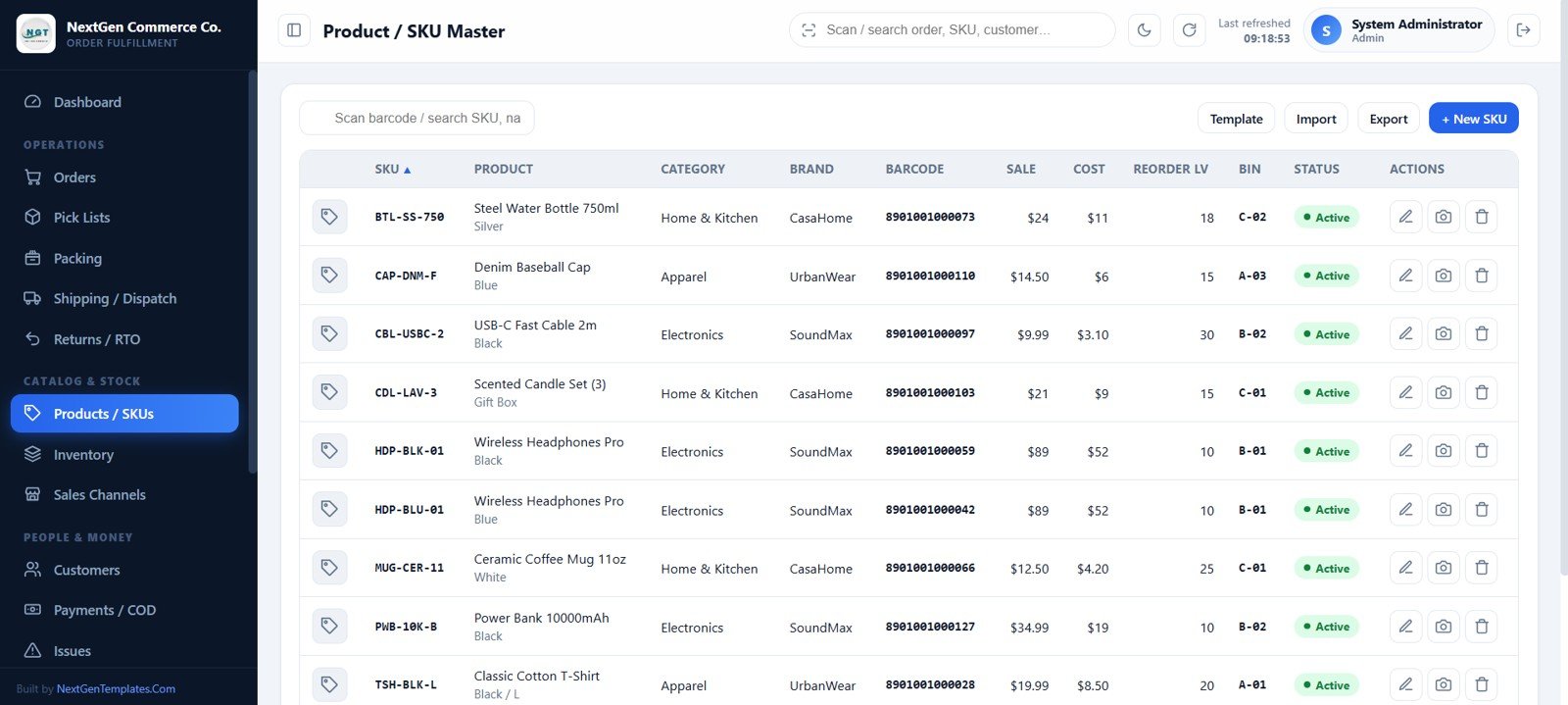Open camera for CBL-USBC-2 cable
Image resolution: width=1568 pixels, height=705 pixels.
pos(1444,333)
